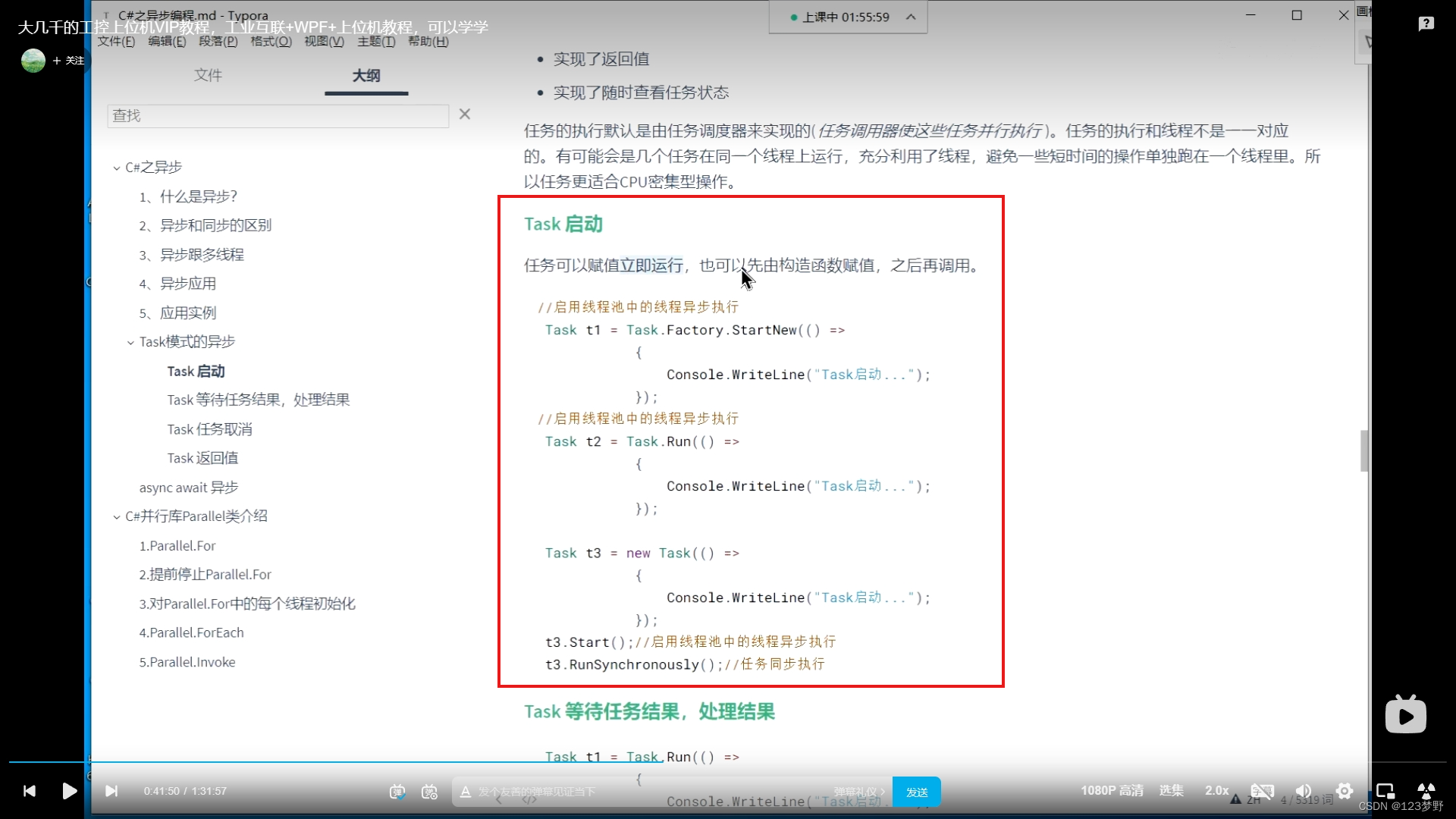
Task: Click the document vertical scrollbar thumb
Action: point(1364,450)
